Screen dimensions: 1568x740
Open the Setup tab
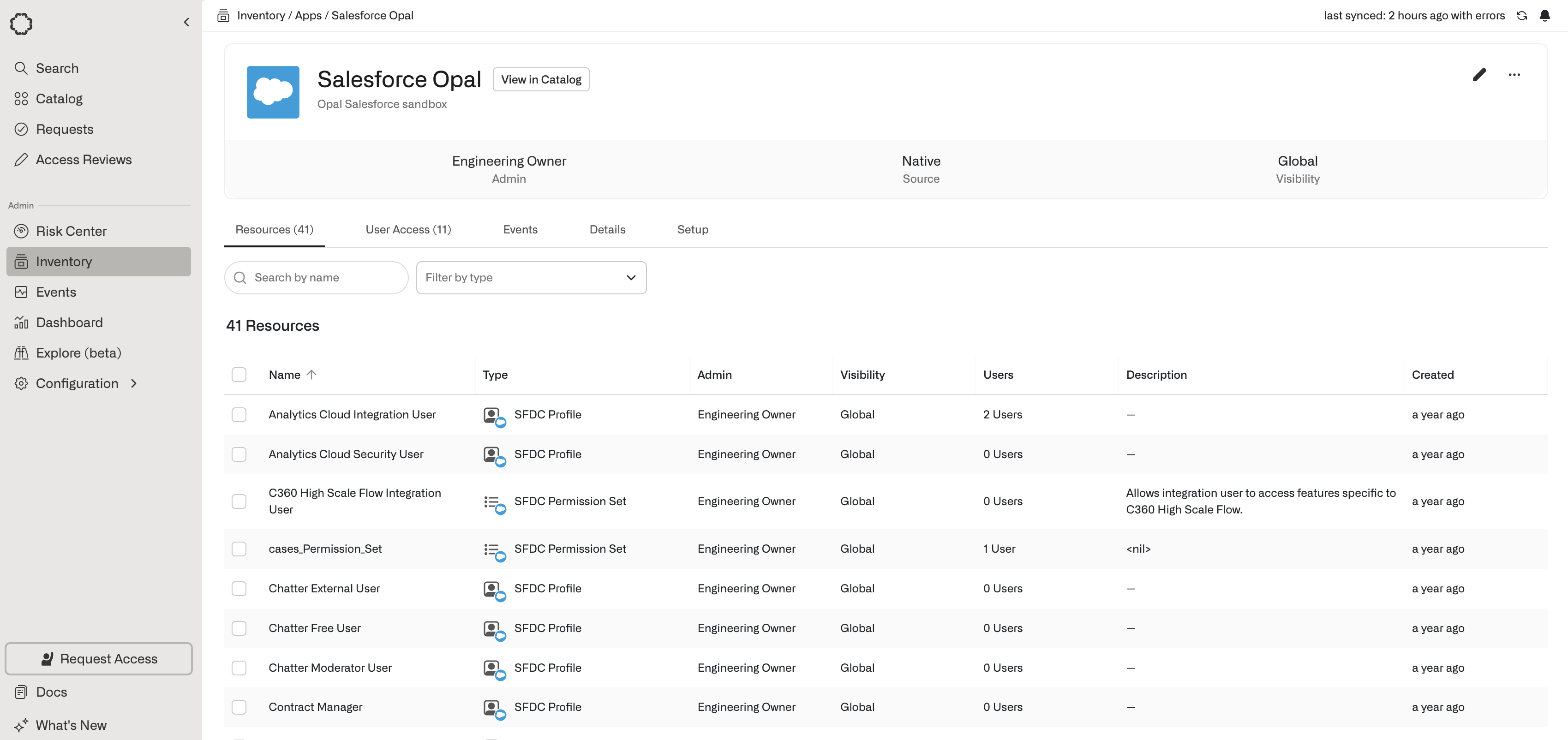click(x=692, y=229)
